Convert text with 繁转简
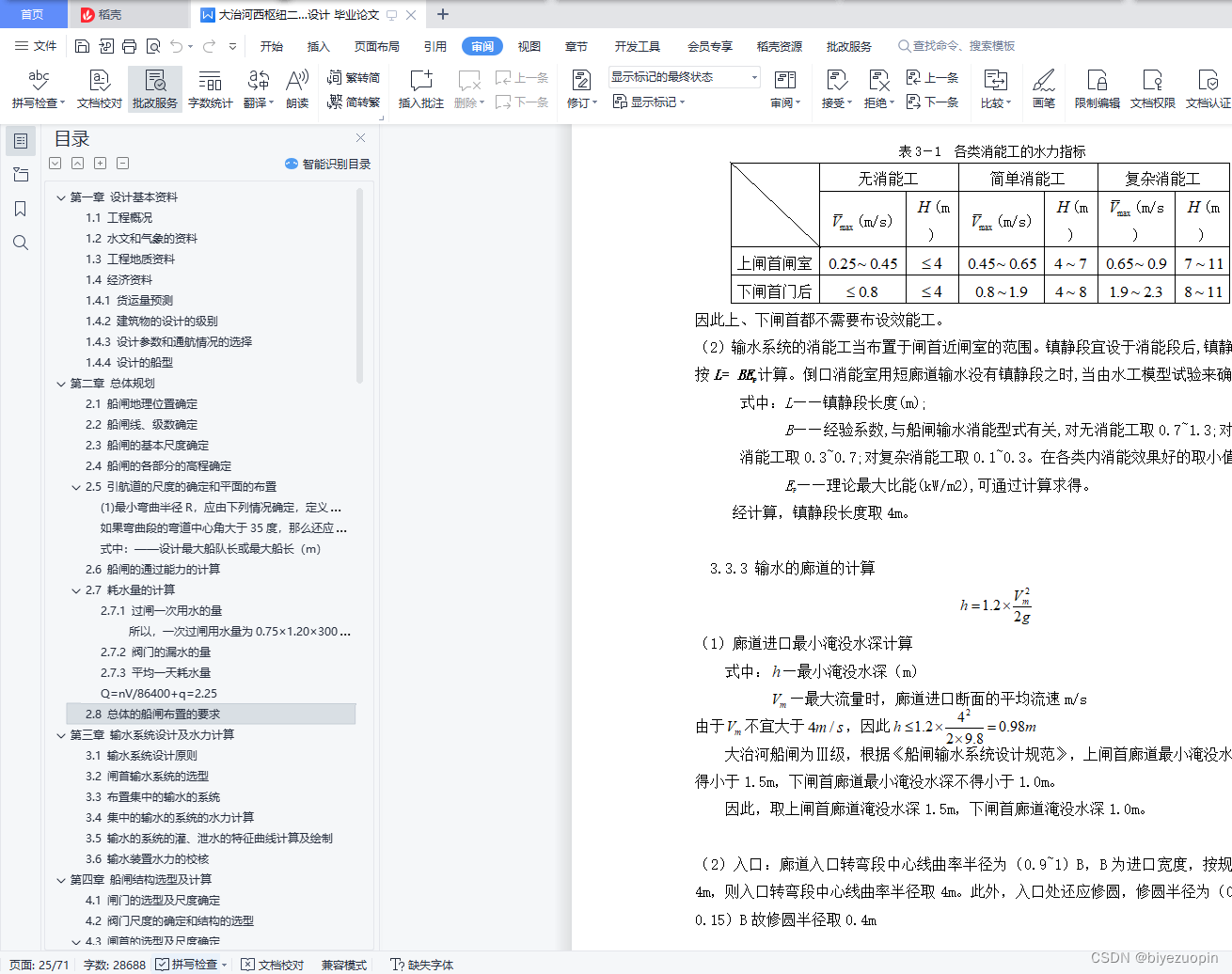The width and height of the screenshot is (1232, 974). pyautogui.click(x=354, y=78)
